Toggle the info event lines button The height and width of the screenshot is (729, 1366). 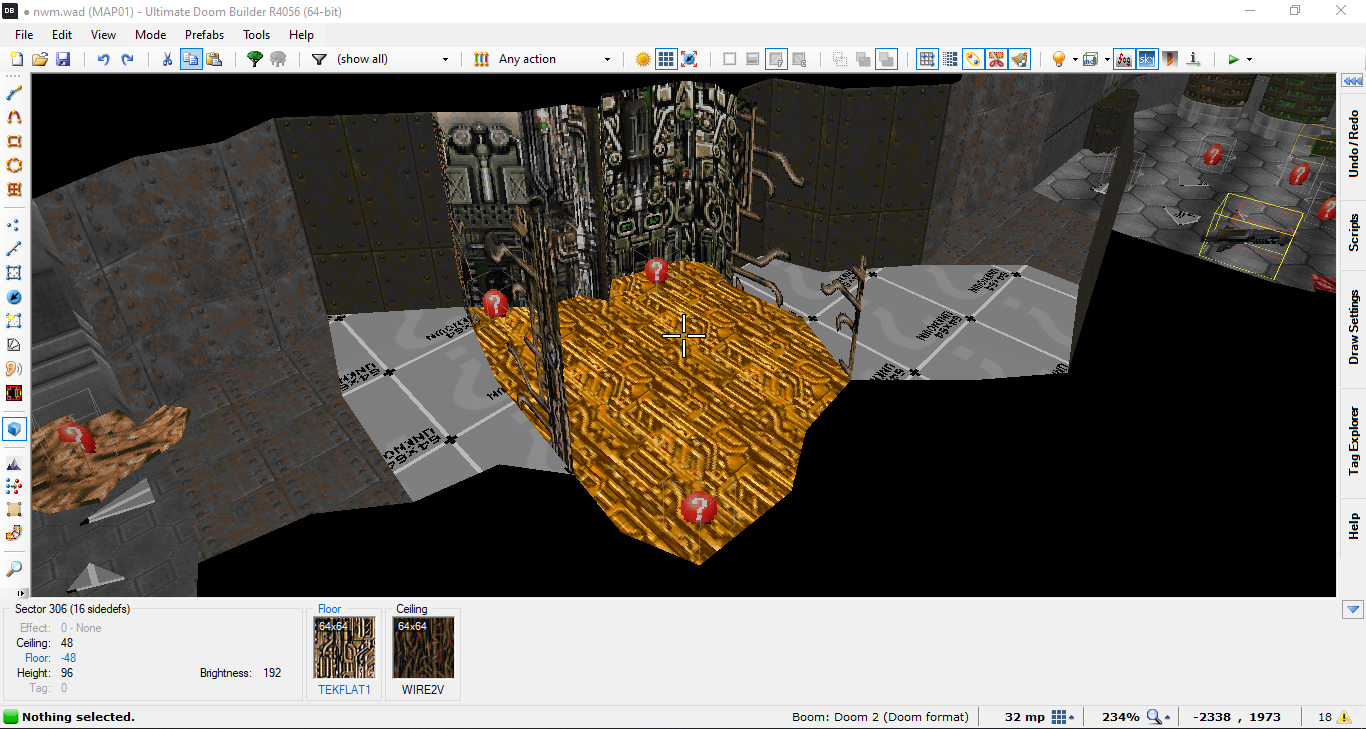(x=1191, y=59)
